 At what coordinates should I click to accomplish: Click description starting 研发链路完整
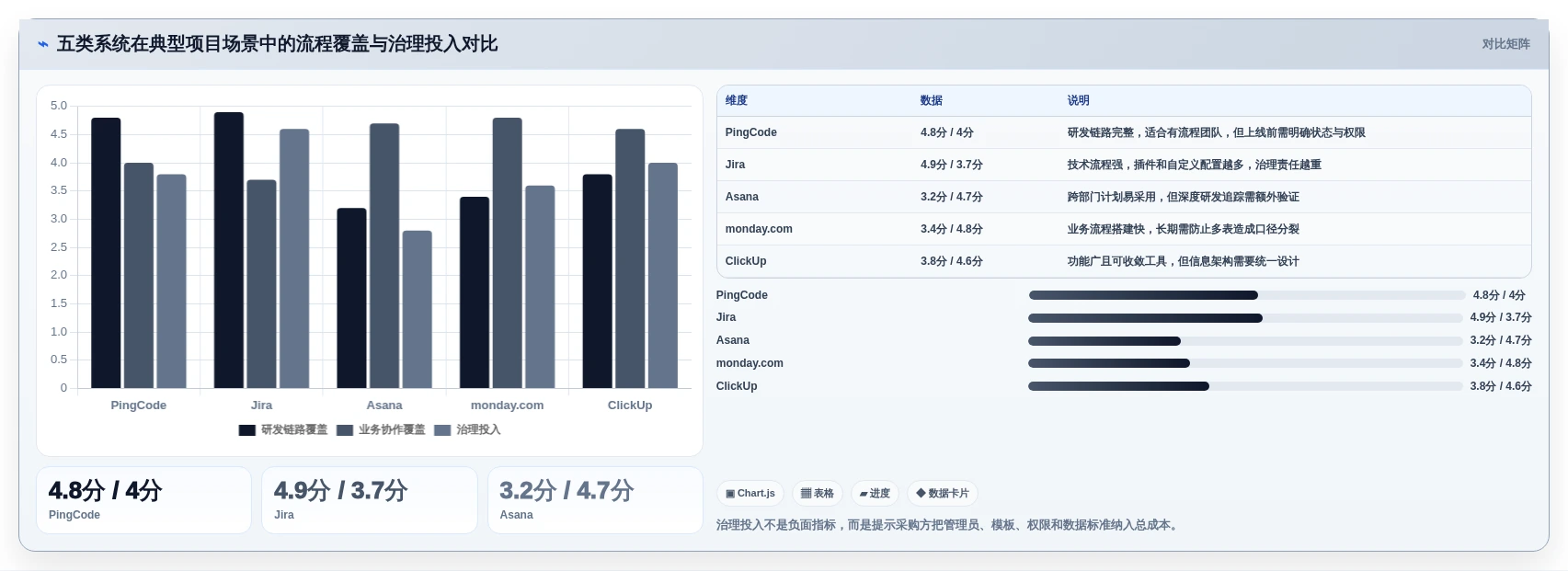[x=1216, y=132]
